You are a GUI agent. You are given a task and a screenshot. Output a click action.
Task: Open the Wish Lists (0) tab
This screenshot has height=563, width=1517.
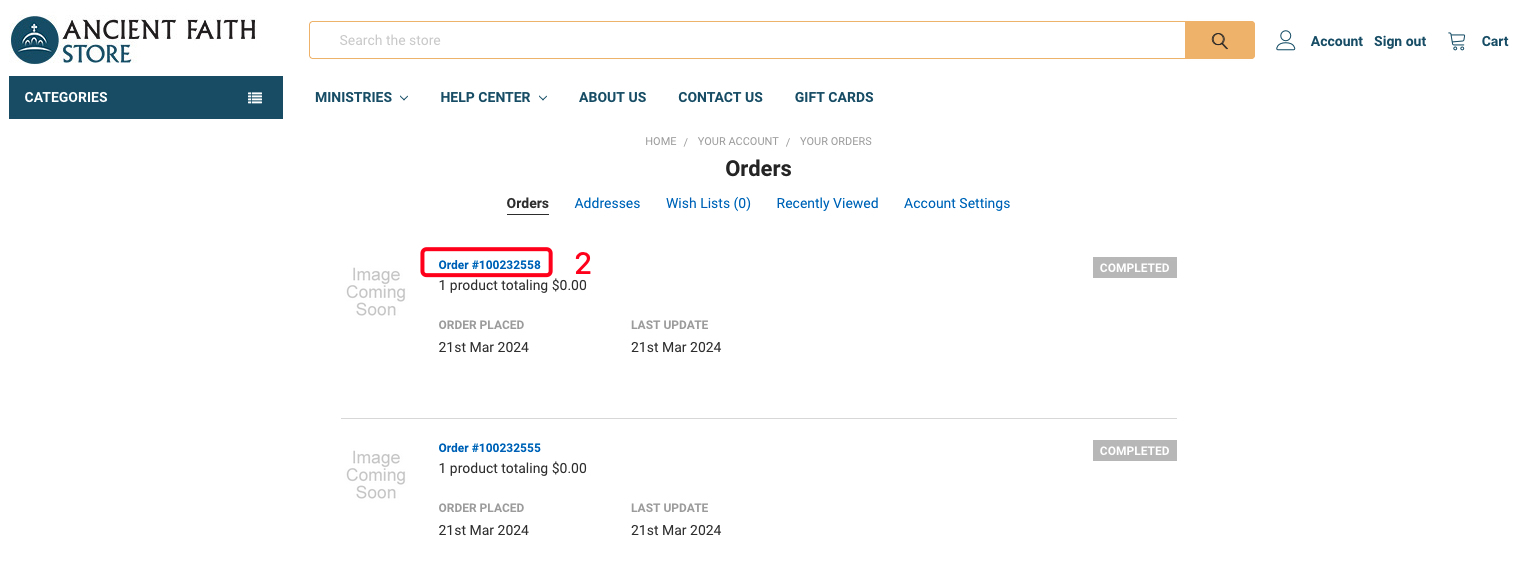[708, 203]
